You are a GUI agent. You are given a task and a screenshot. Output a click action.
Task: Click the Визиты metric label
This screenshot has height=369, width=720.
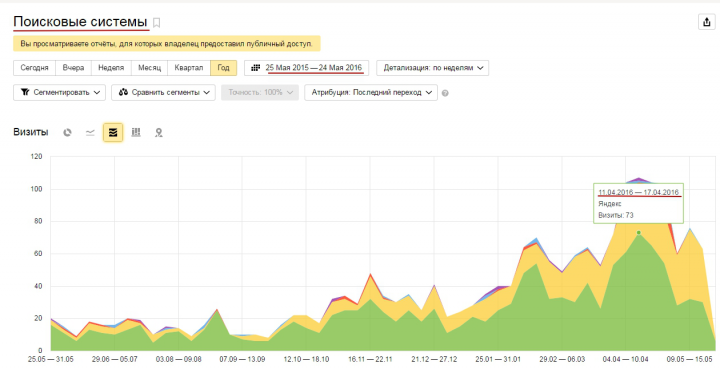click(x=31, y=132)
